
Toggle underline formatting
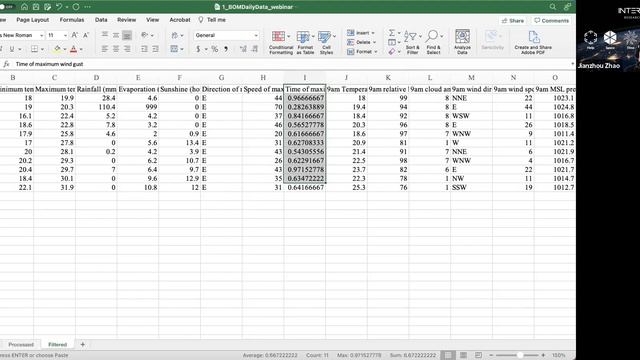12,49
